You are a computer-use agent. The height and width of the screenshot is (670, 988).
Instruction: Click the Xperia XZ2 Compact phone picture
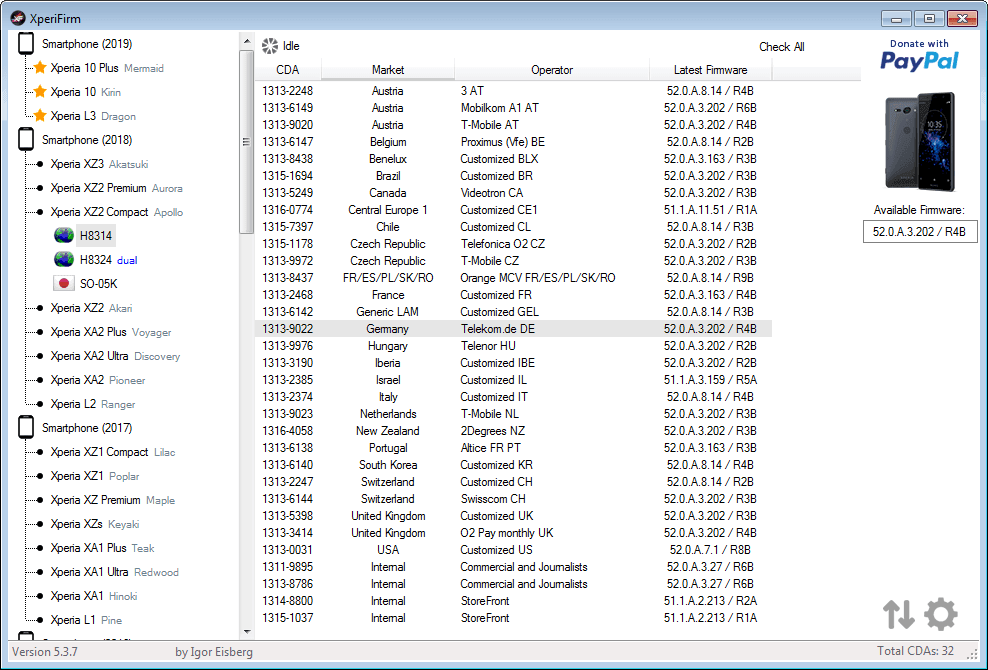(920, 142)
